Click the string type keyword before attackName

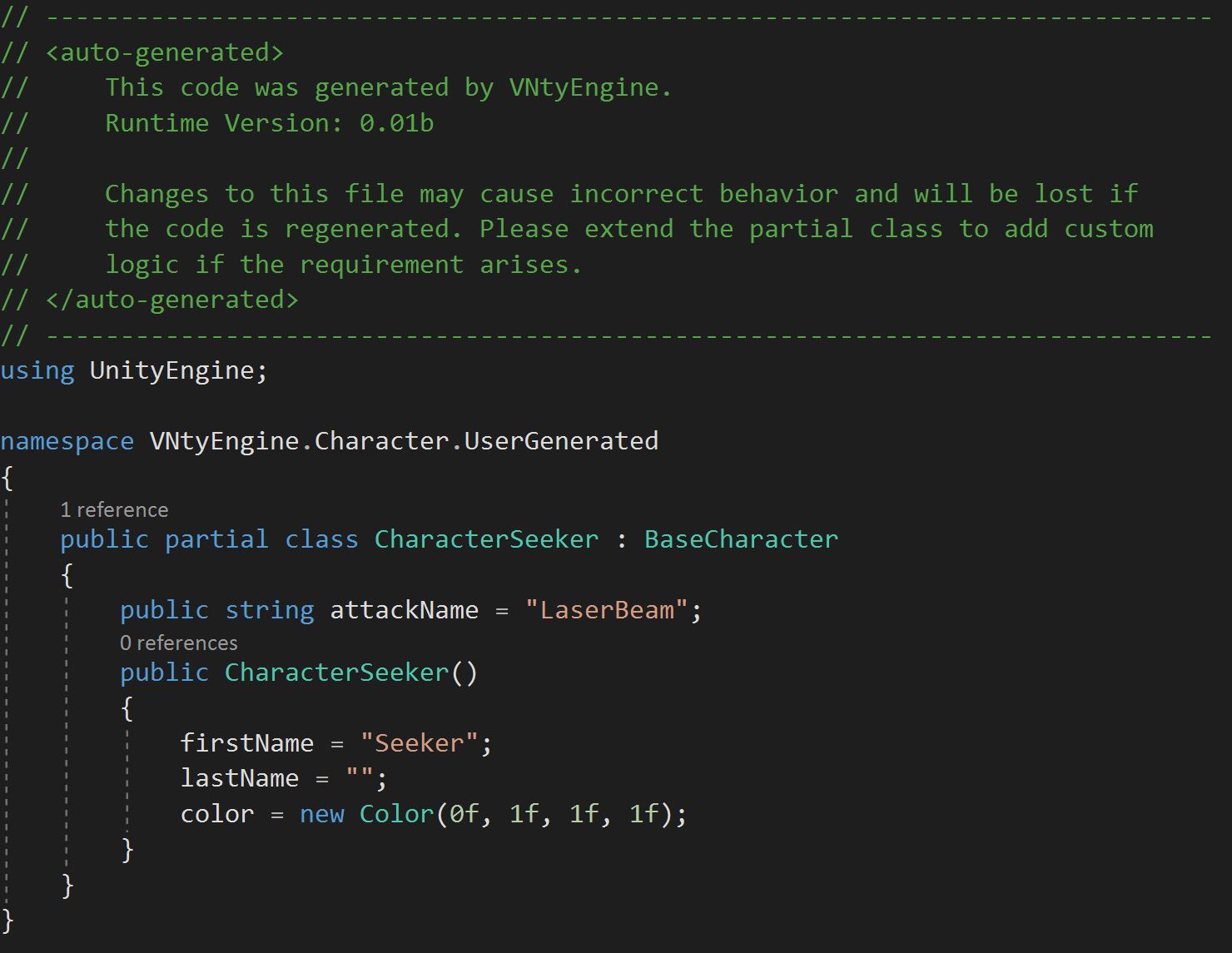[269, 610]
